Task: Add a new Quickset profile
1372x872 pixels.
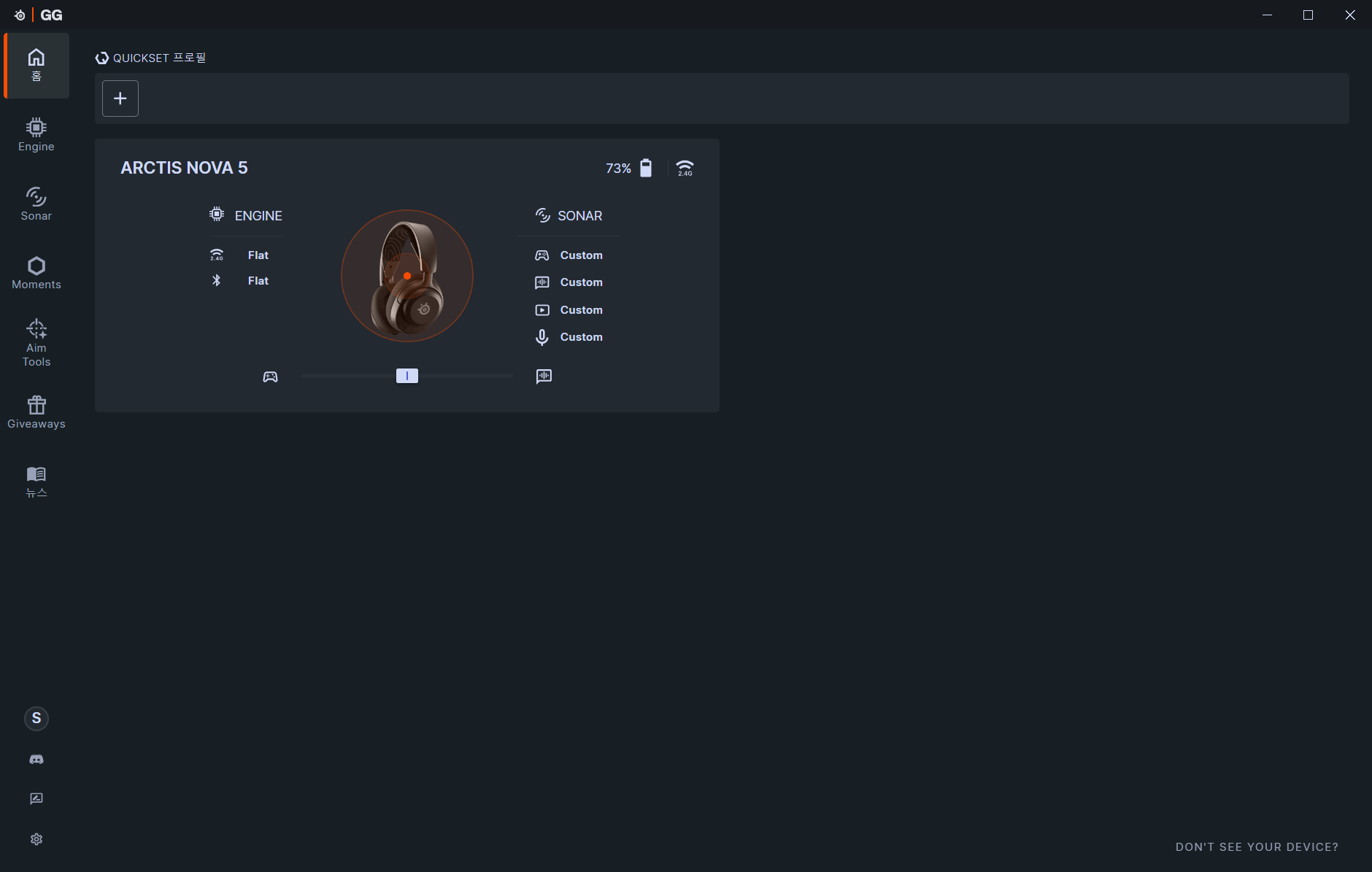Action: click(120, 99)
